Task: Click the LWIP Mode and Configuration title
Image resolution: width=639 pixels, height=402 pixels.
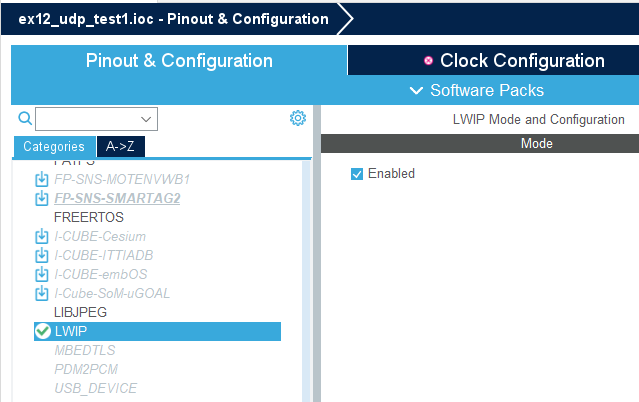Action: [x=538, y=119]
